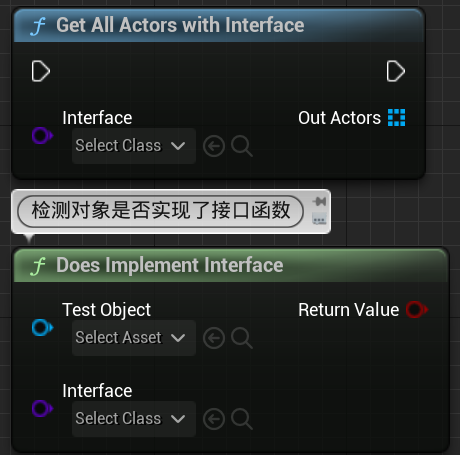Click output execution pin on Get All Actors
The image size is (460, 455).
pos(396,71)
